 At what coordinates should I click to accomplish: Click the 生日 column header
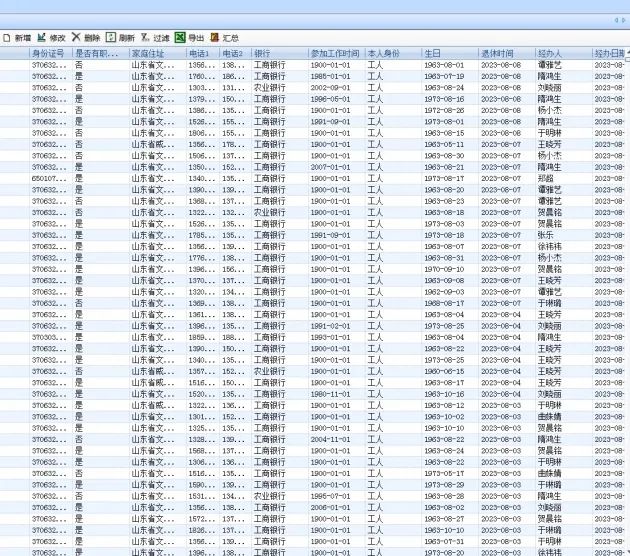click(x=432, y=53)
